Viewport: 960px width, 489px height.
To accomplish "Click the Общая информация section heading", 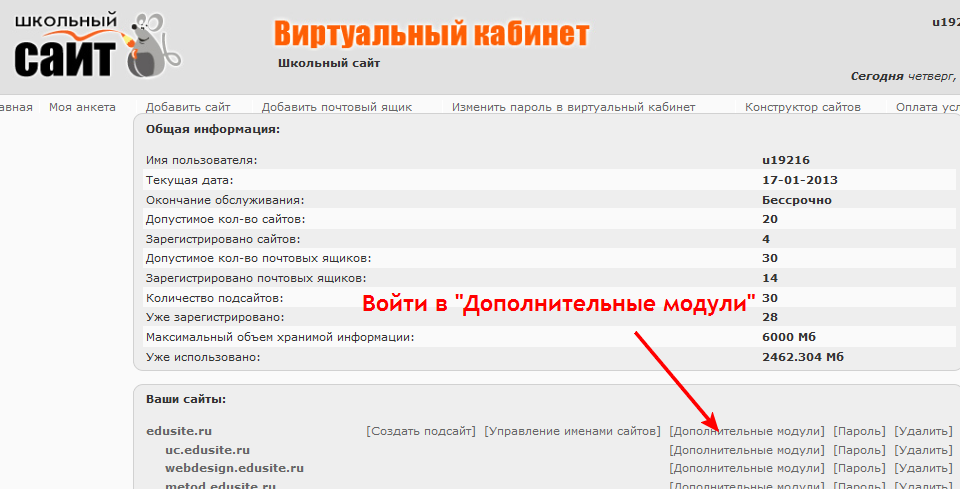I will click(213, 130).
